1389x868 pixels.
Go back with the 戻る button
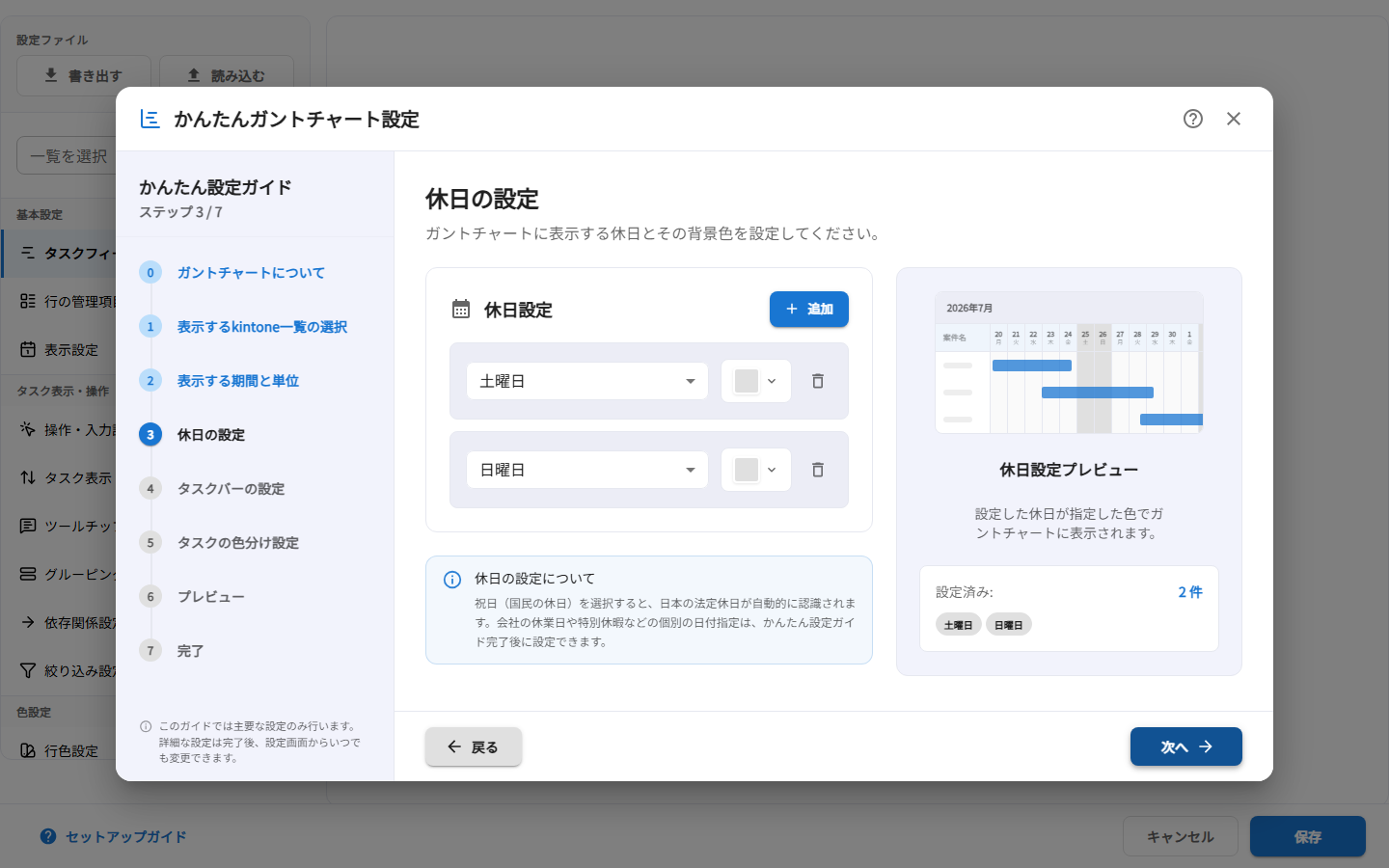[474, 746]
